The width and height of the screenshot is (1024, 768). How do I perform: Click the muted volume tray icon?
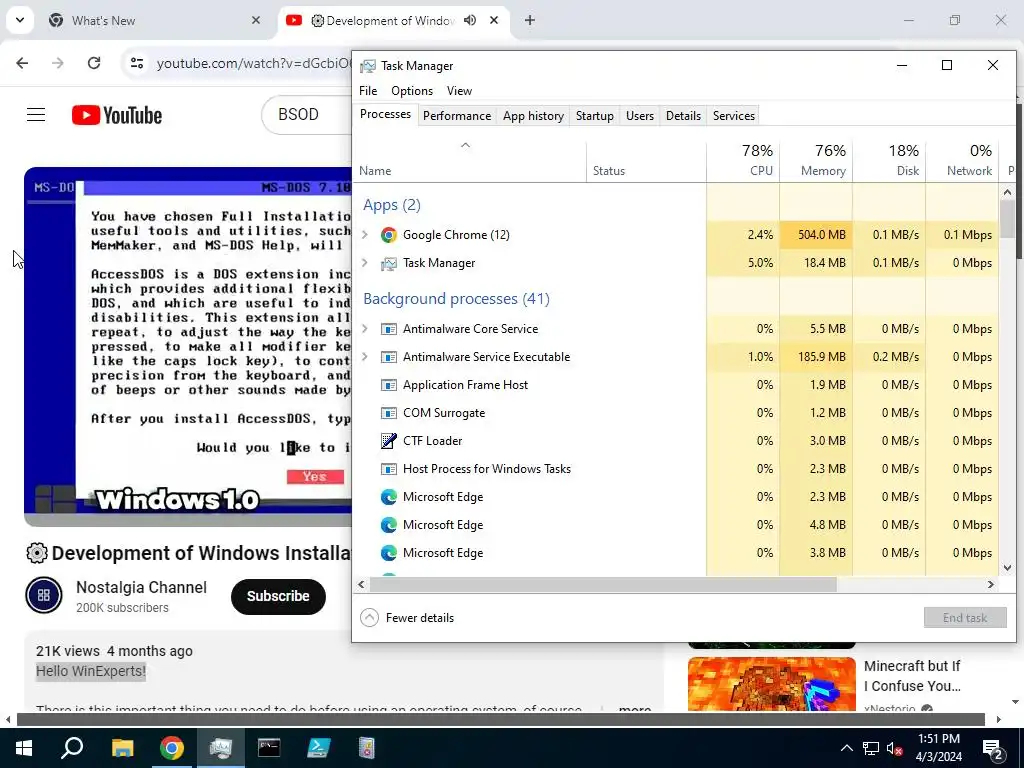(895, 748)
